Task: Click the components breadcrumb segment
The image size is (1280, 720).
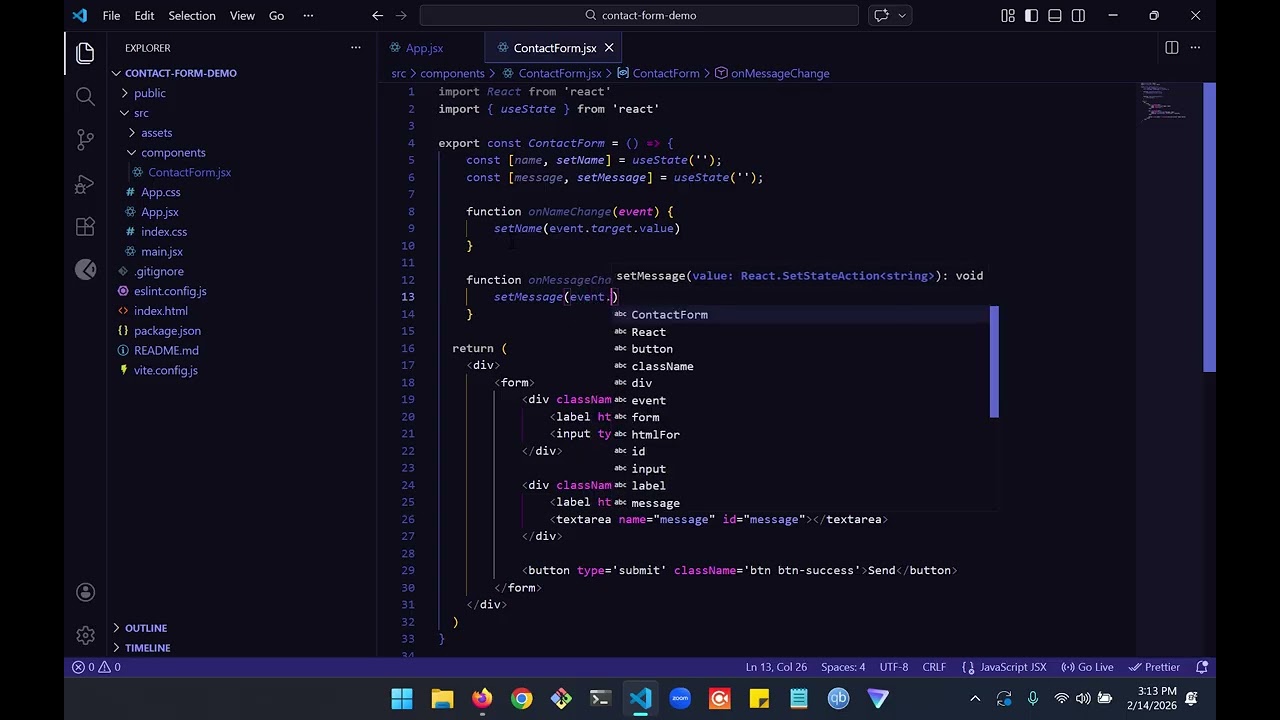Action: pyautogui.click(x=452, y=73)
